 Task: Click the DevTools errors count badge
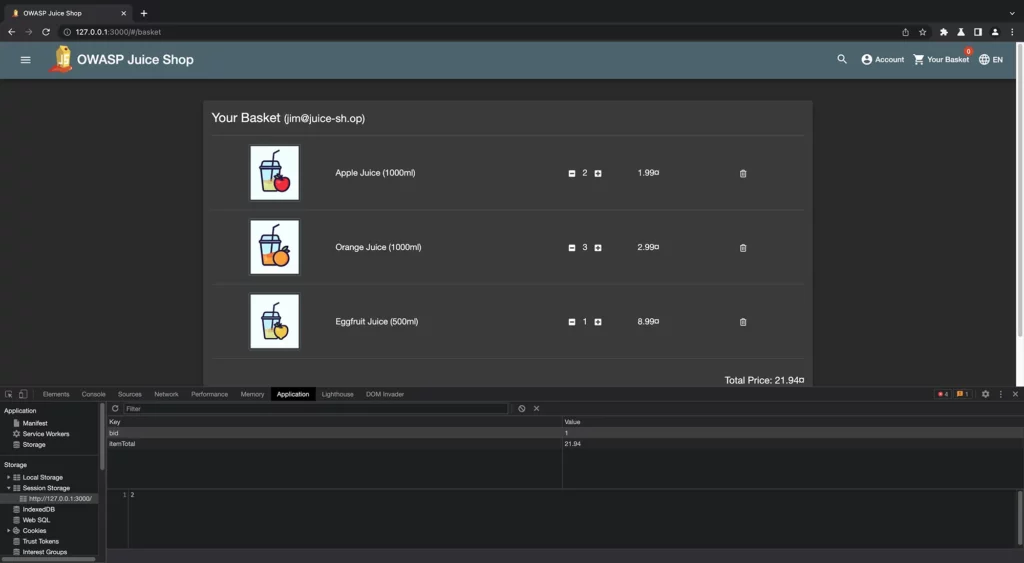pyautogui.click(x=943, y=394)
